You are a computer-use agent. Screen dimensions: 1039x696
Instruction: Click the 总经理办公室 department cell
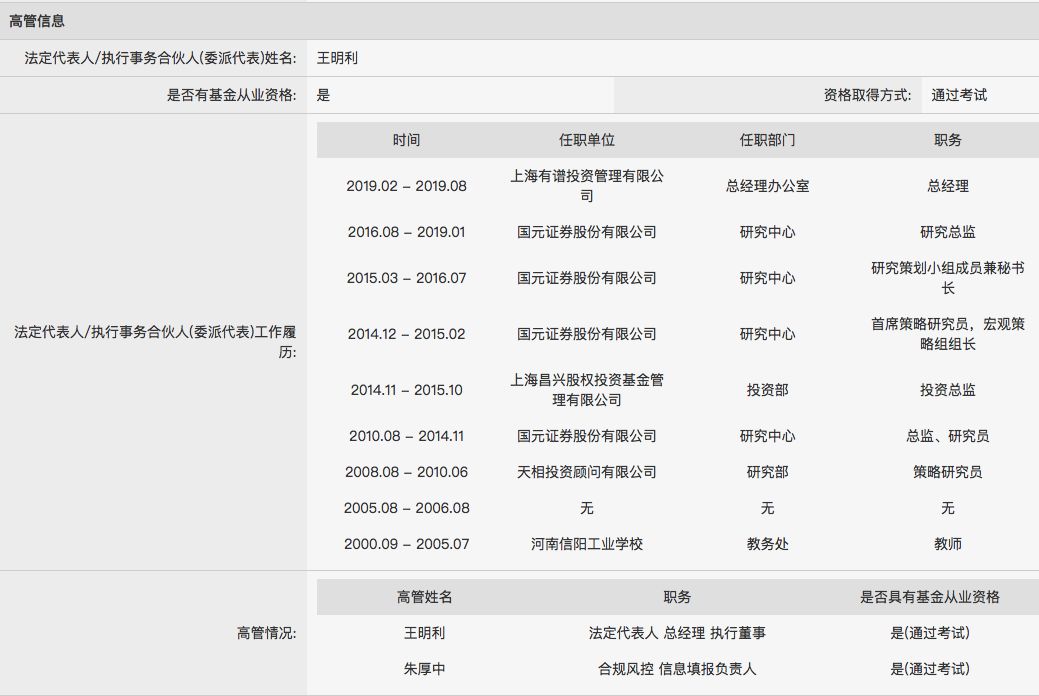click(x=767, y=186)
